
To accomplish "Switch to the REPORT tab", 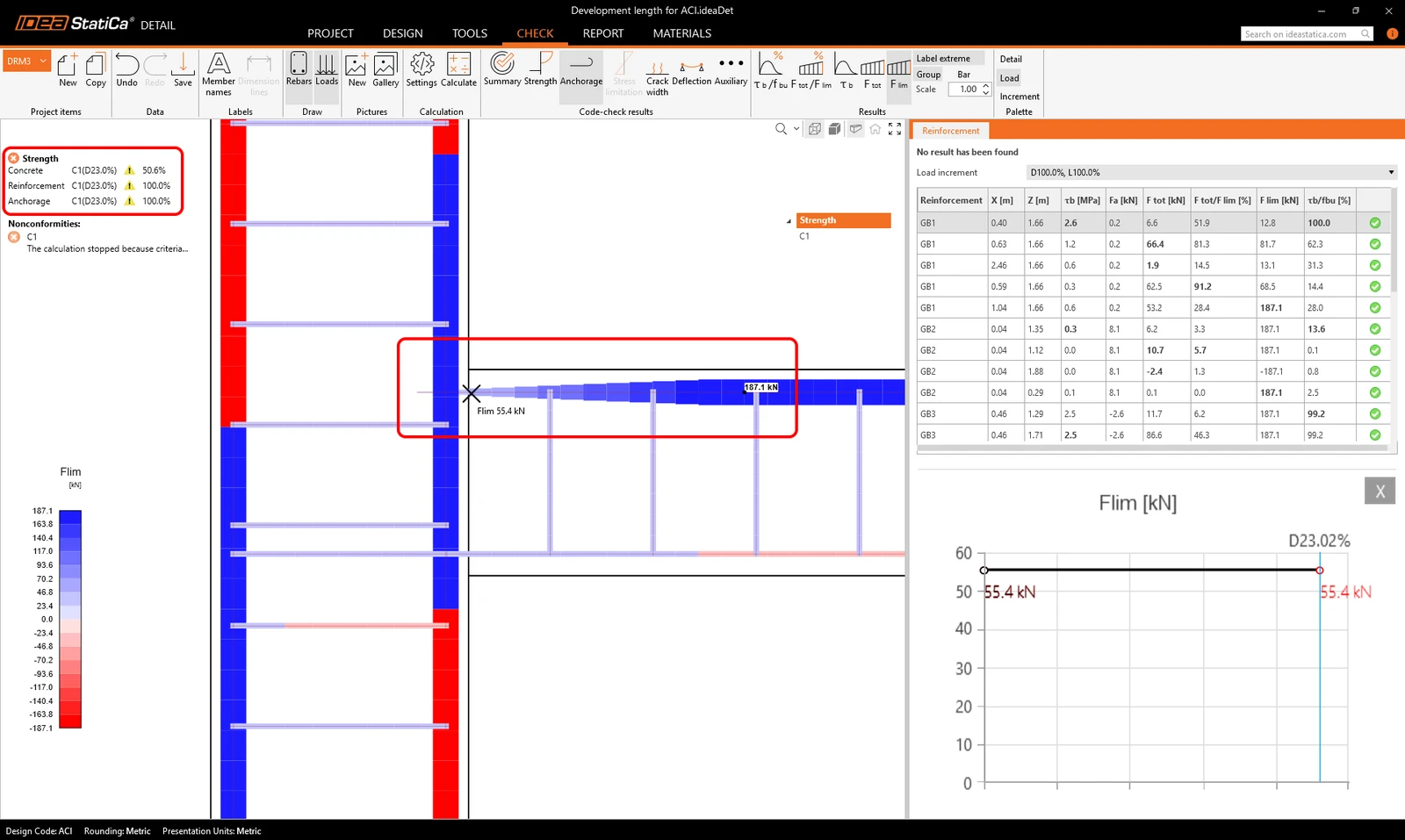I will point(603,33).
